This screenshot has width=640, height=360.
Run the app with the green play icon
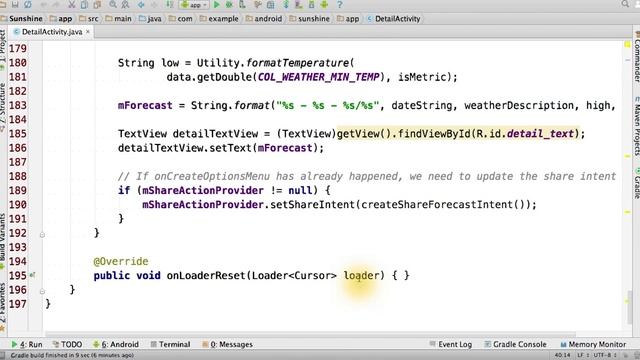[x=217, y=4]
